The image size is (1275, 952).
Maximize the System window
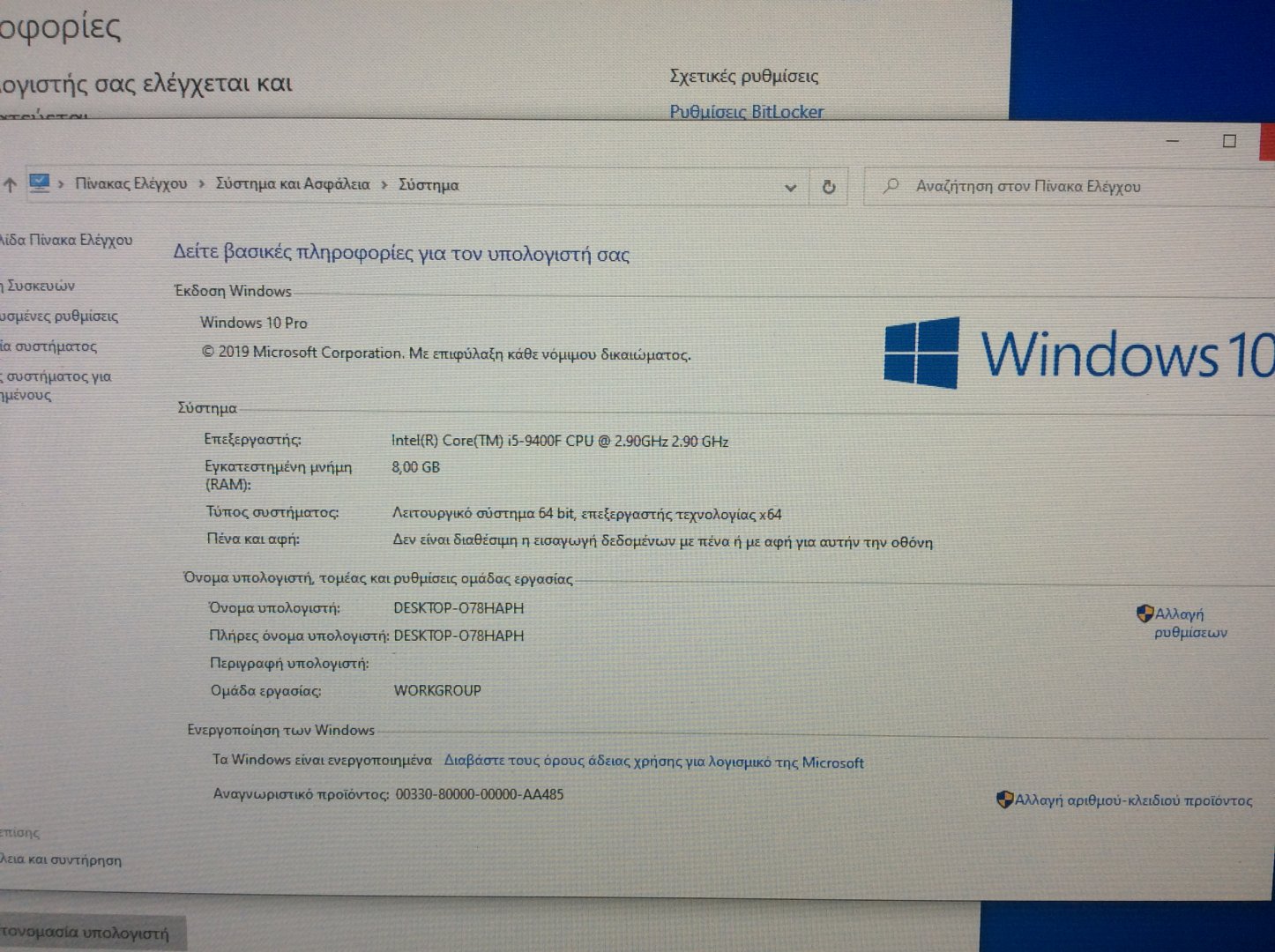click(1229, 141)
